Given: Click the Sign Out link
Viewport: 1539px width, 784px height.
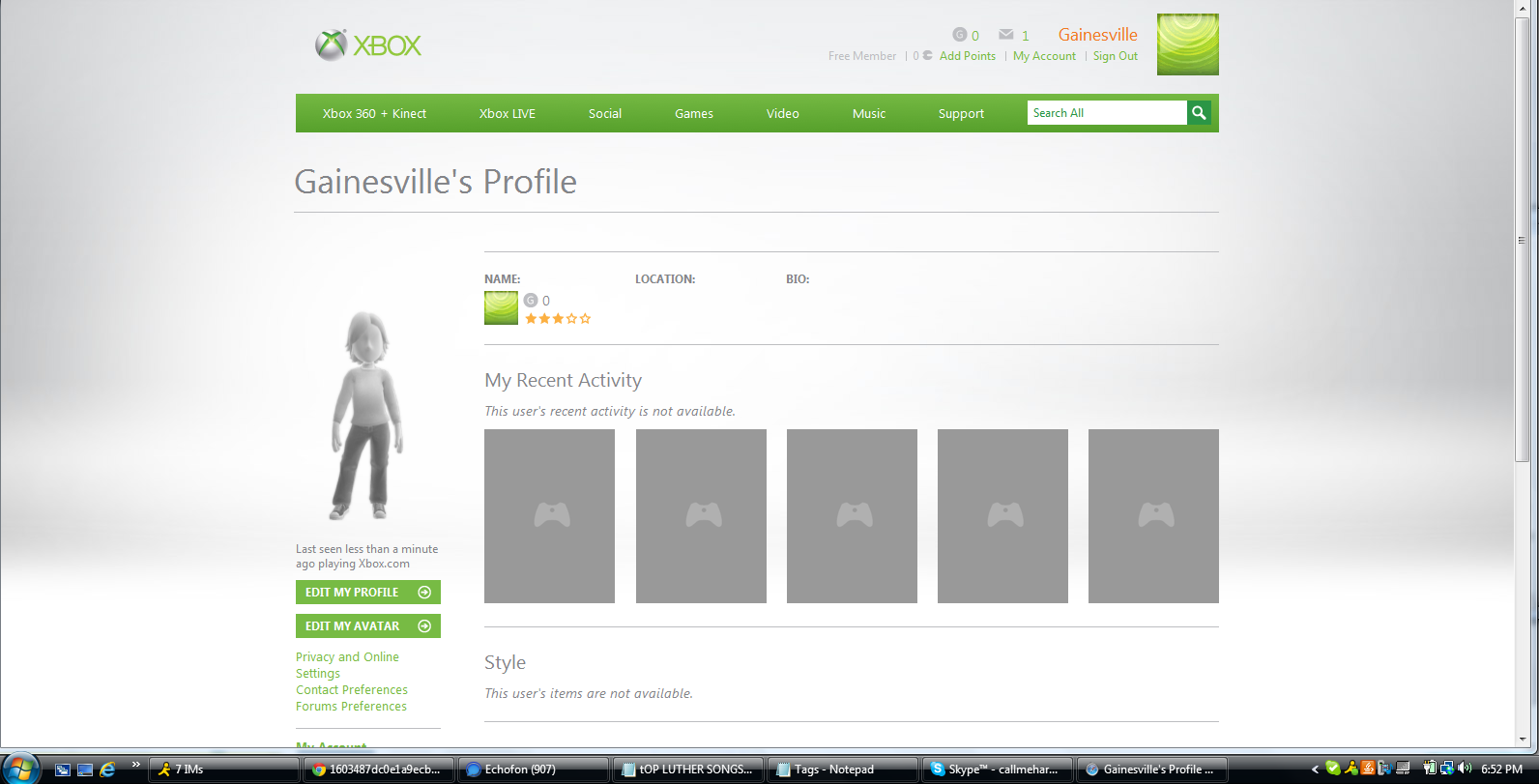Looking at the screenshot, I should coord(1116,56).
